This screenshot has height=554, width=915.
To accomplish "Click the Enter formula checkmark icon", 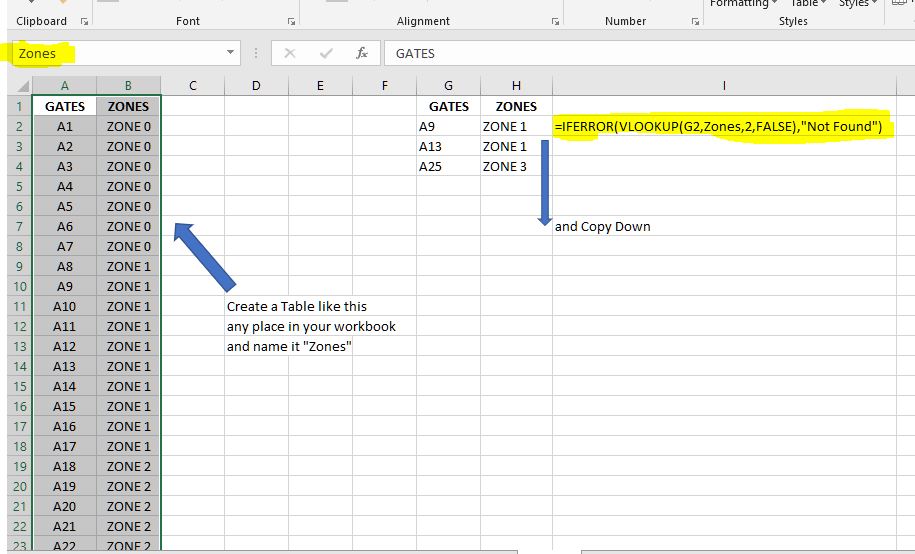I will 326,54.
